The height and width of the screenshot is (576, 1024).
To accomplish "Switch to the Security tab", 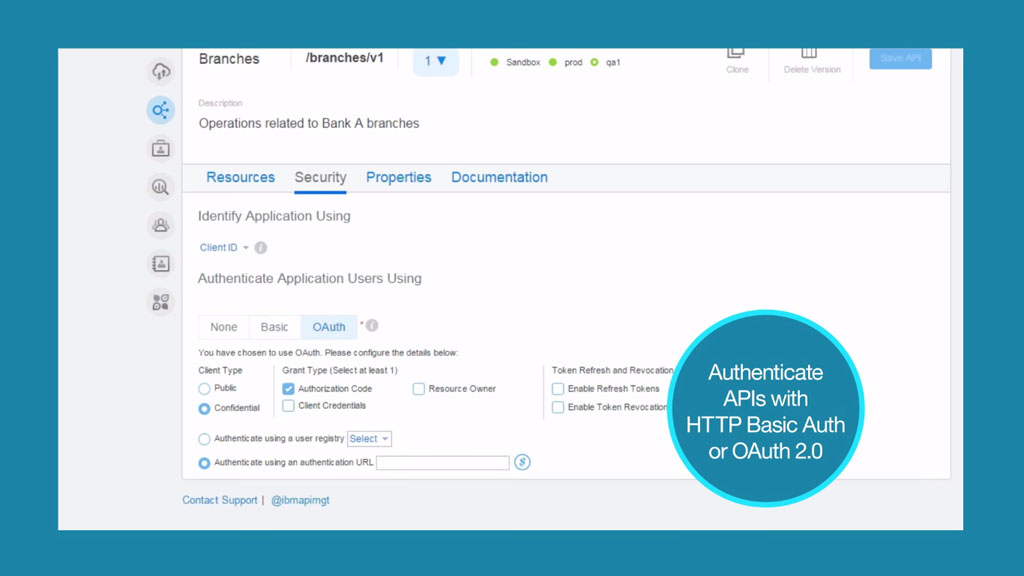I will click(x=320, y=177).
